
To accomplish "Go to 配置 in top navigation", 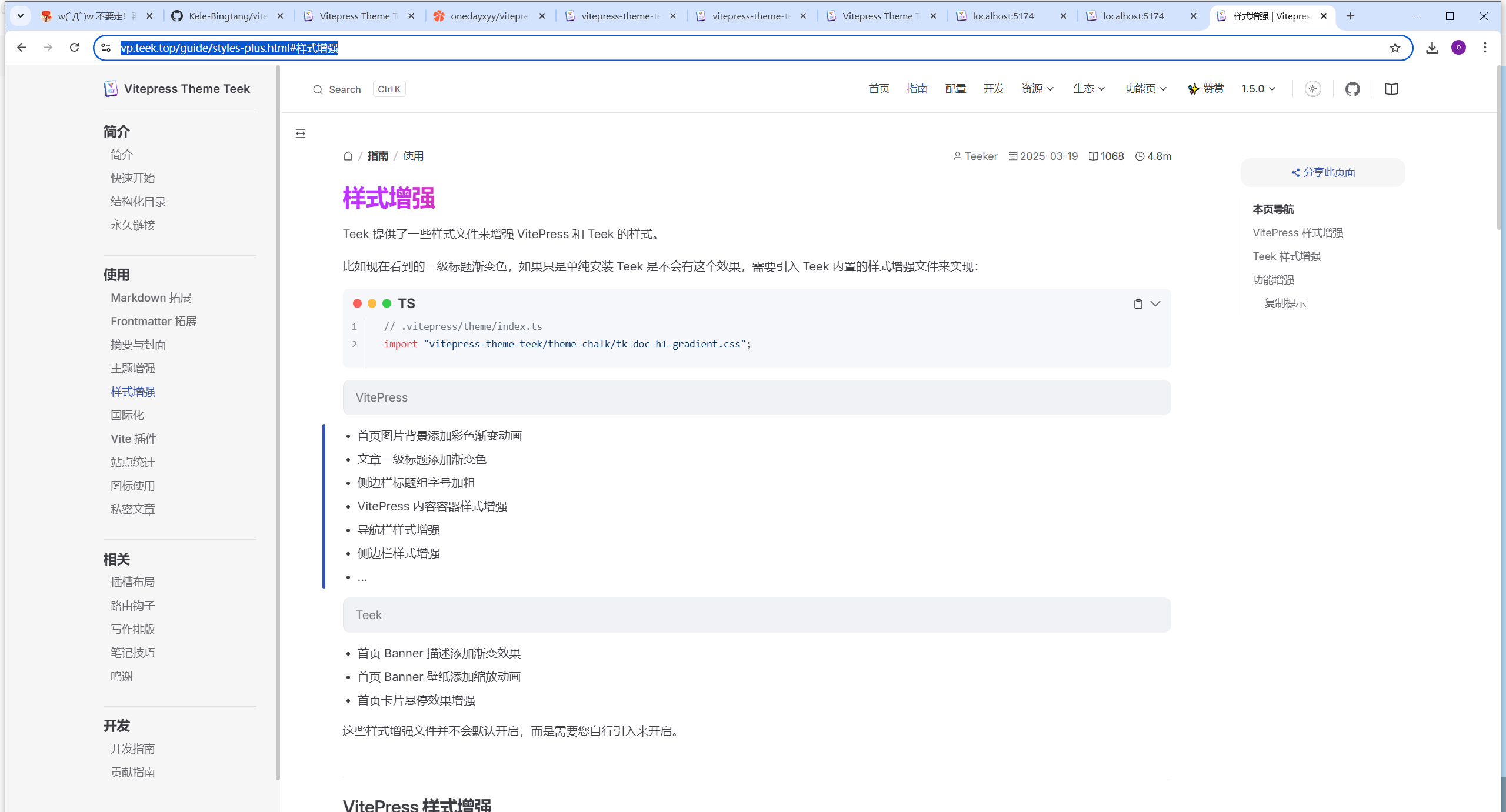I will (955, 89).
